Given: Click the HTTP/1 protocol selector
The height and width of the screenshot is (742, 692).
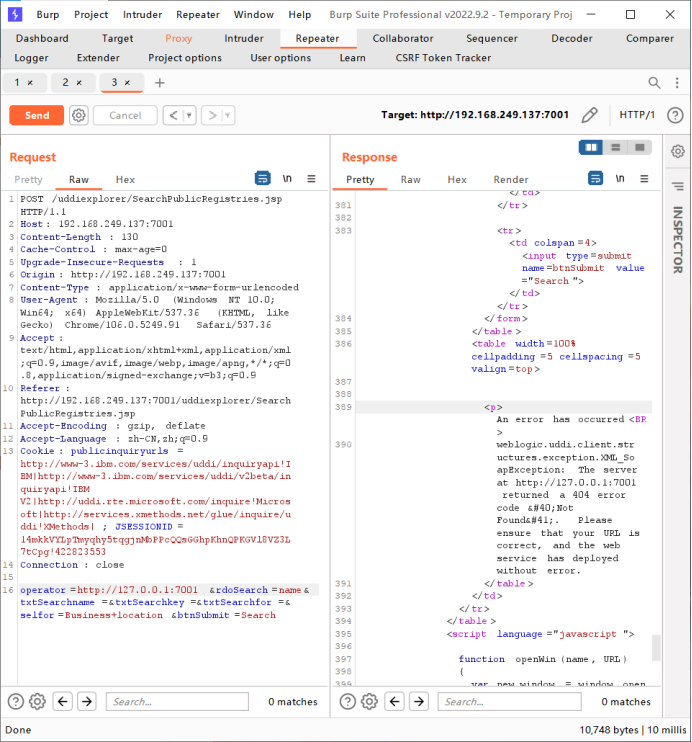Looking at the screenshot, I should 637,115.
